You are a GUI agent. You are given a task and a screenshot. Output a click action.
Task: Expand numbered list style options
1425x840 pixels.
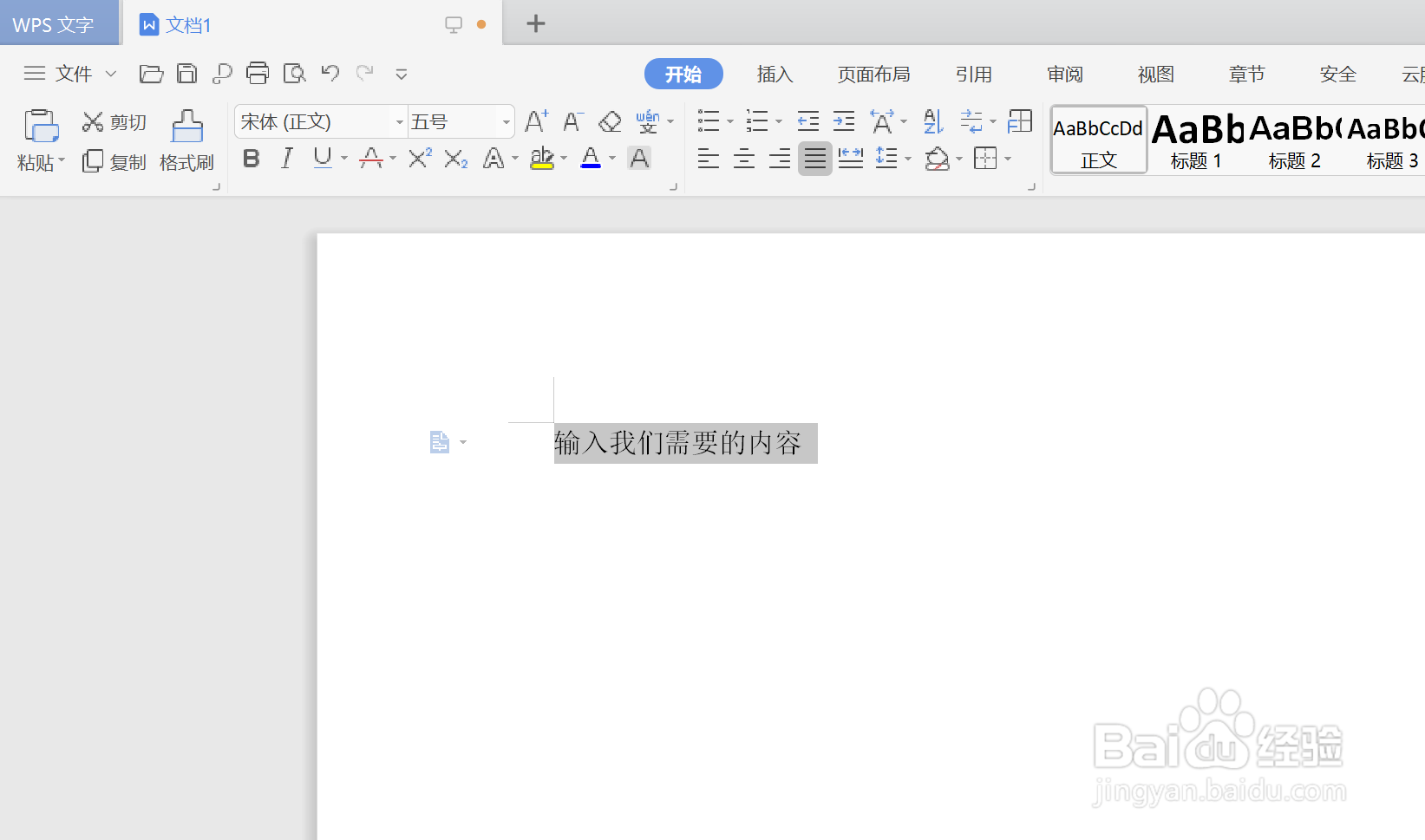pos(779,122)
